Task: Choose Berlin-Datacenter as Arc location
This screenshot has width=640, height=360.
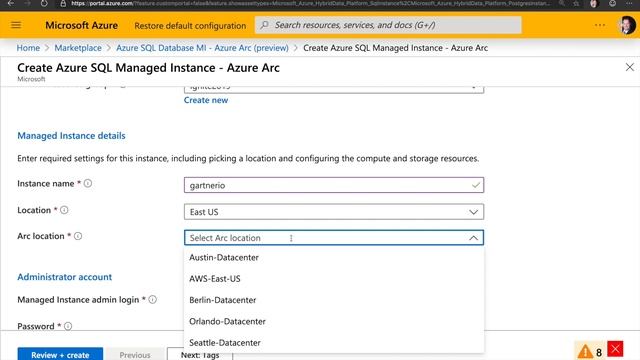Action: (334, 300)
